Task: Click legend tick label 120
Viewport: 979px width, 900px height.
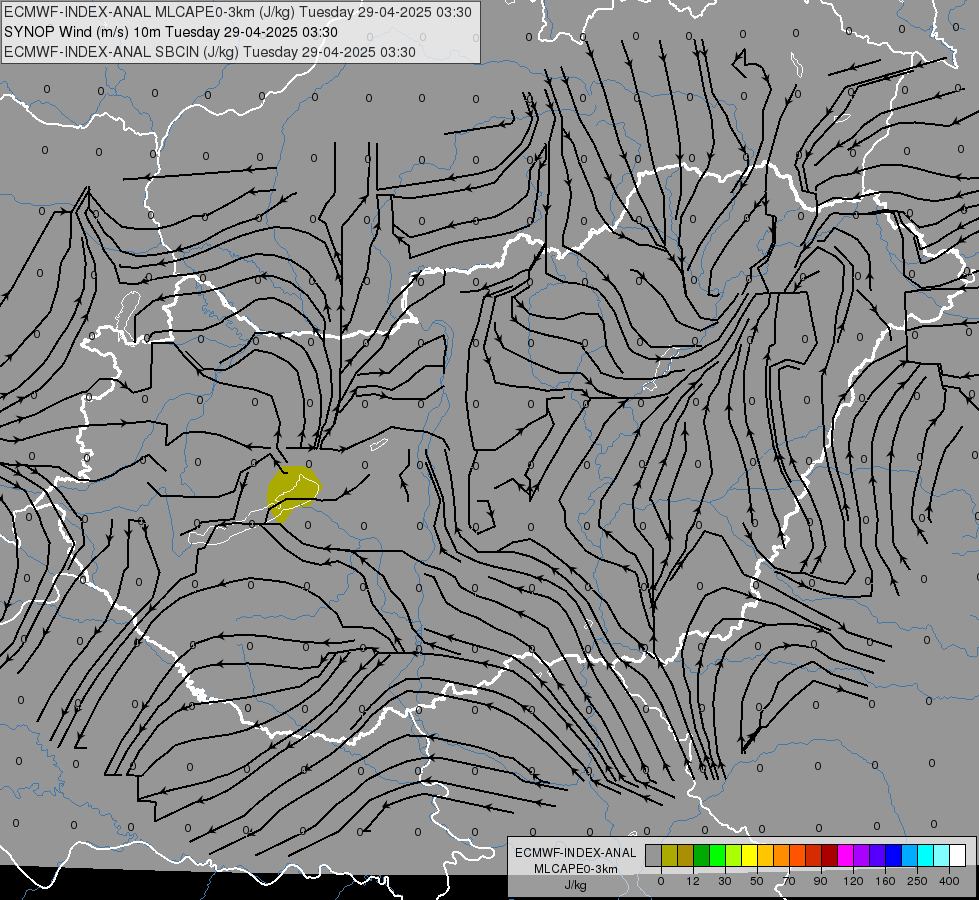Action: click(x=854, y=881)
